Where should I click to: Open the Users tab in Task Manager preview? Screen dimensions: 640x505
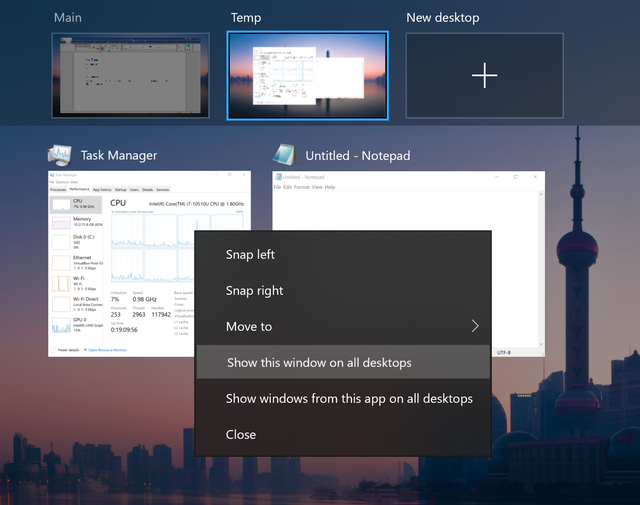click(134, 189)
